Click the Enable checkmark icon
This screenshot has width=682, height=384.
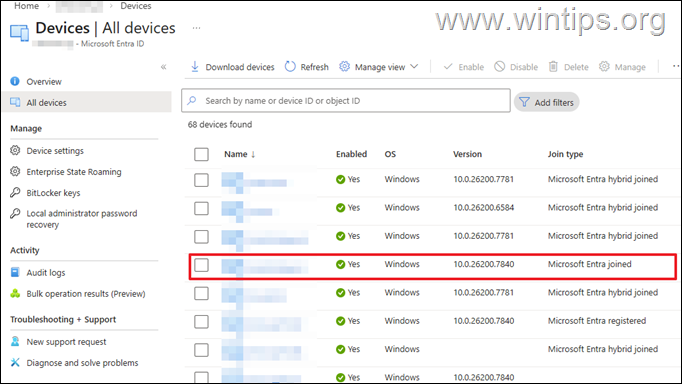click(x=448, y=67)
